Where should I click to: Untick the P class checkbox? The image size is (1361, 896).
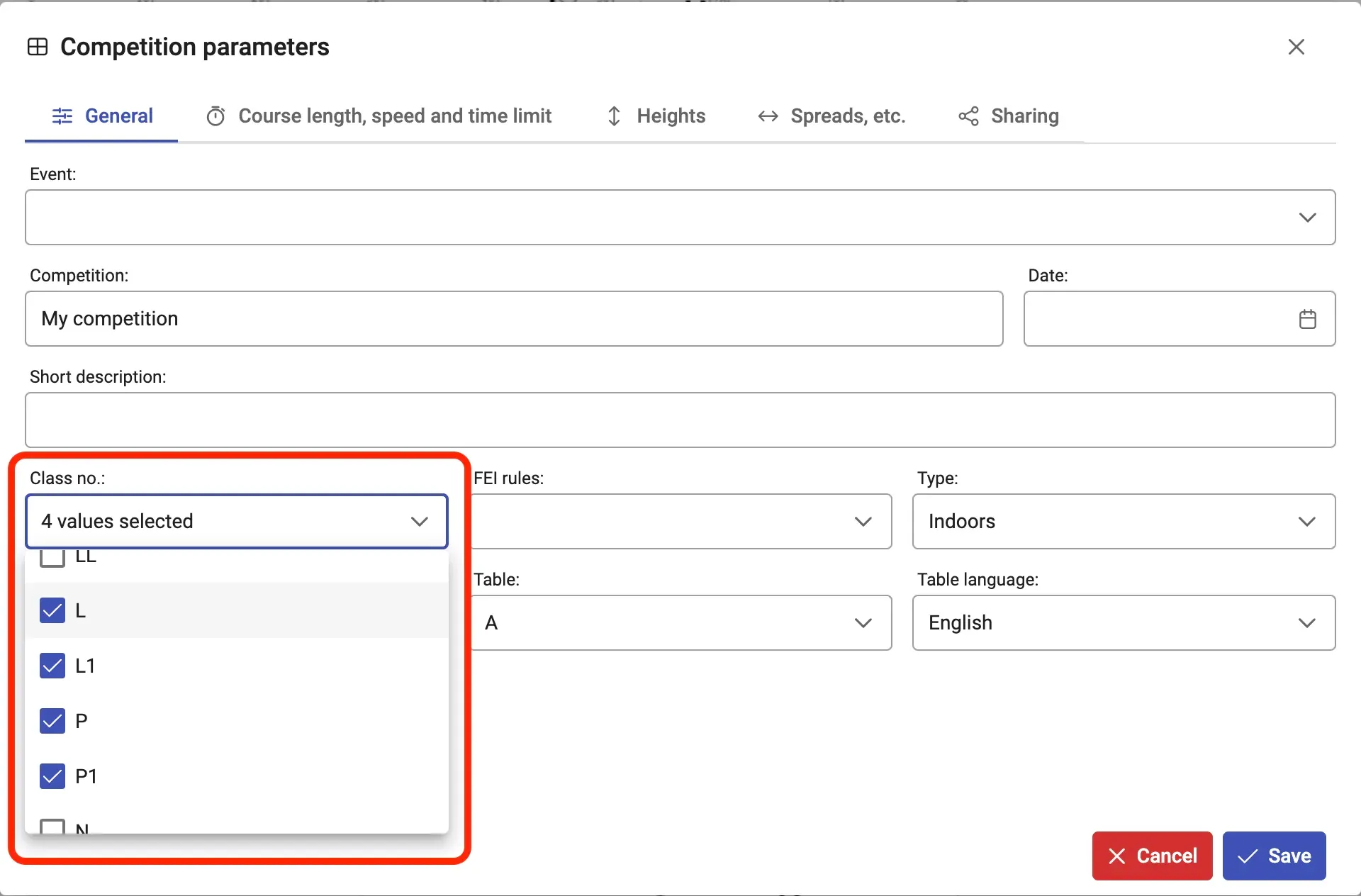pyautogui.click(x=52, y=721)
